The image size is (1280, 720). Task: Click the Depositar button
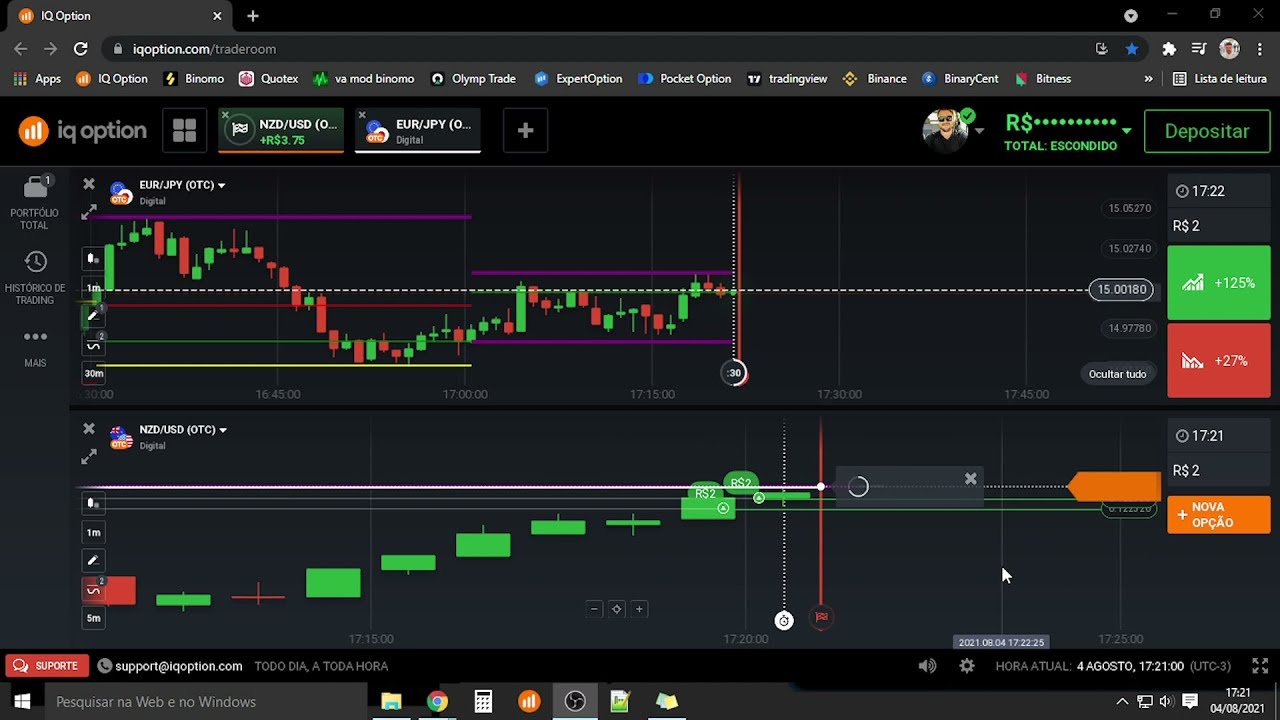click(1207, 131)
